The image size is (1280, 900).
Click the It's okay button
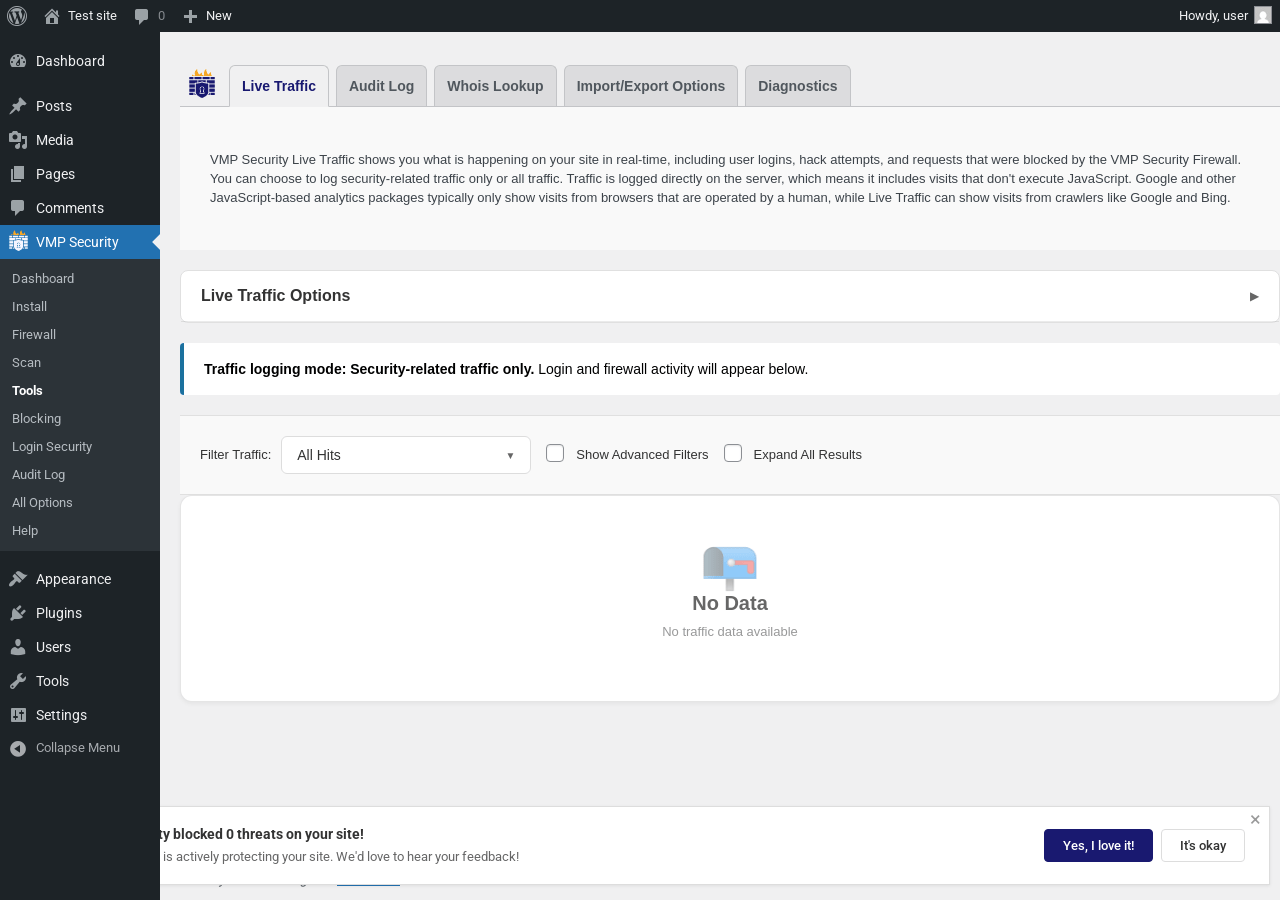pos(1203,845)
